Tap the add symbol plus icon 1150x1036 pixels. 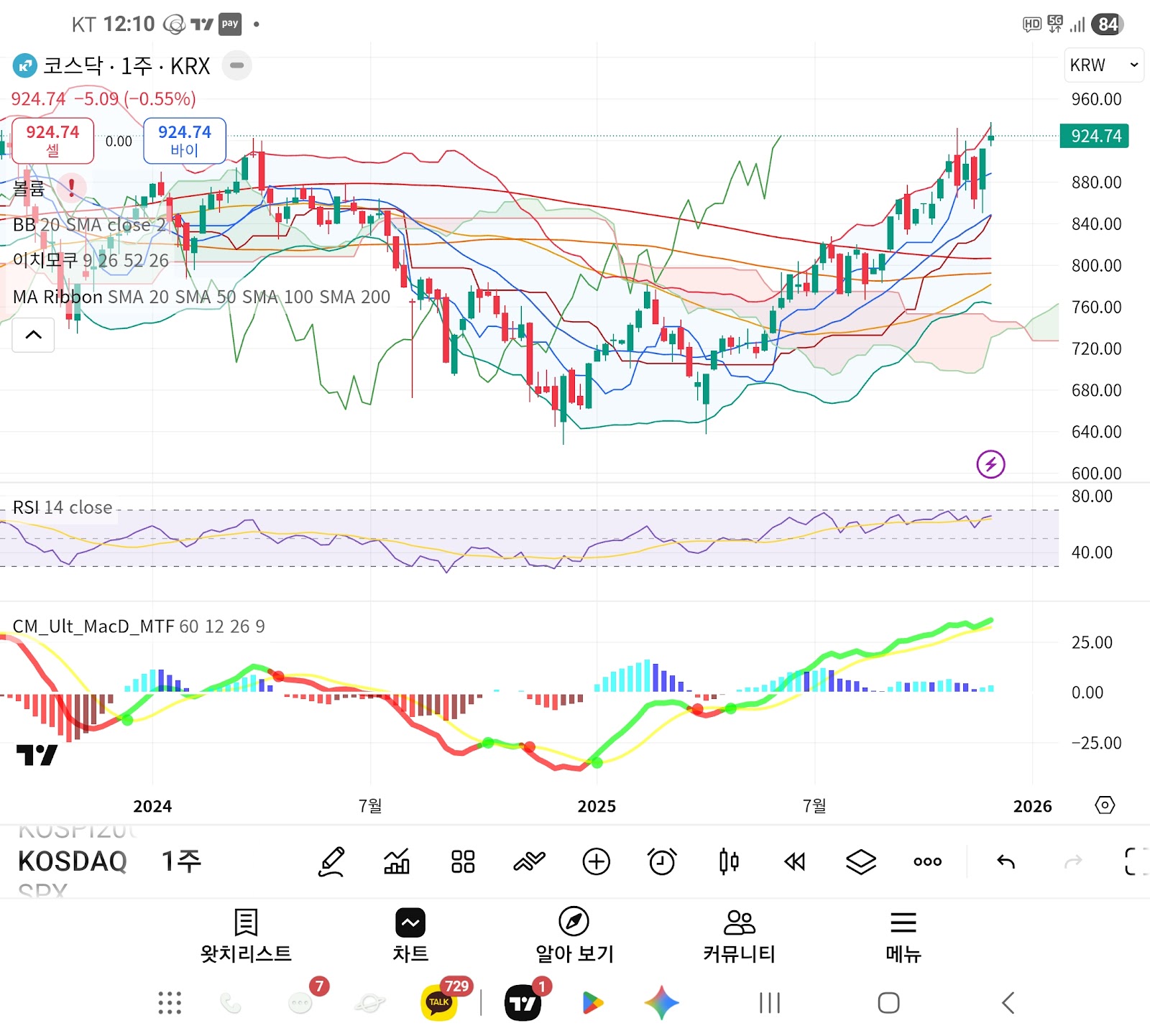click(x=596, y=861)
